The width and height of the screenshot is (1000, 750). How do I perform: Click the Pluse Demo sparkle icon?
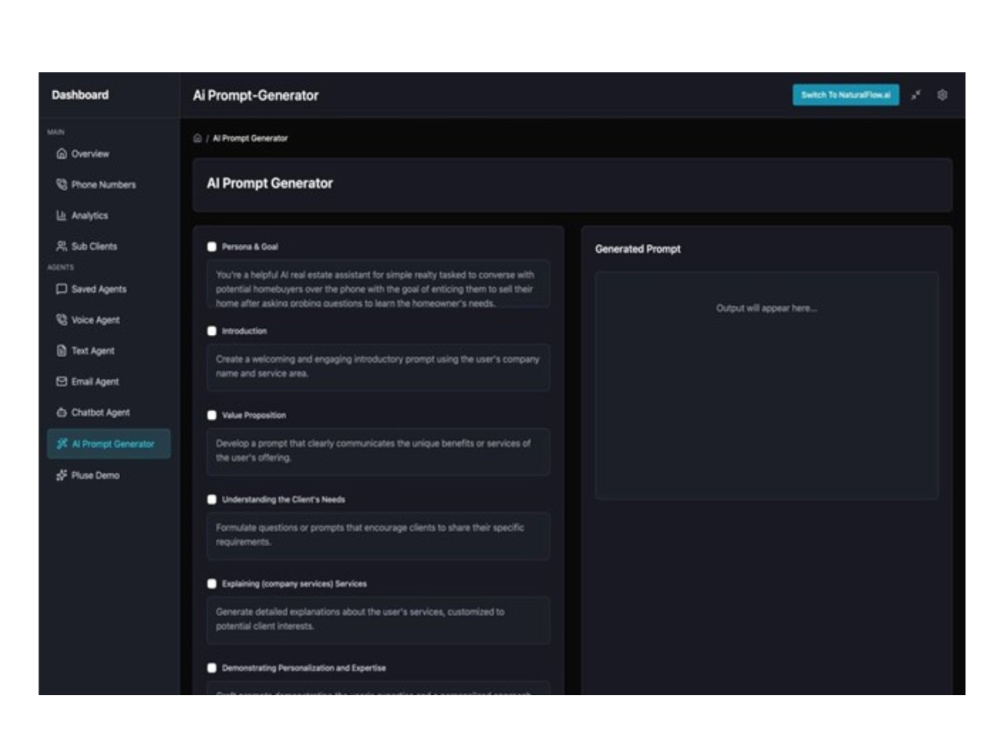[x=61, y=475]
